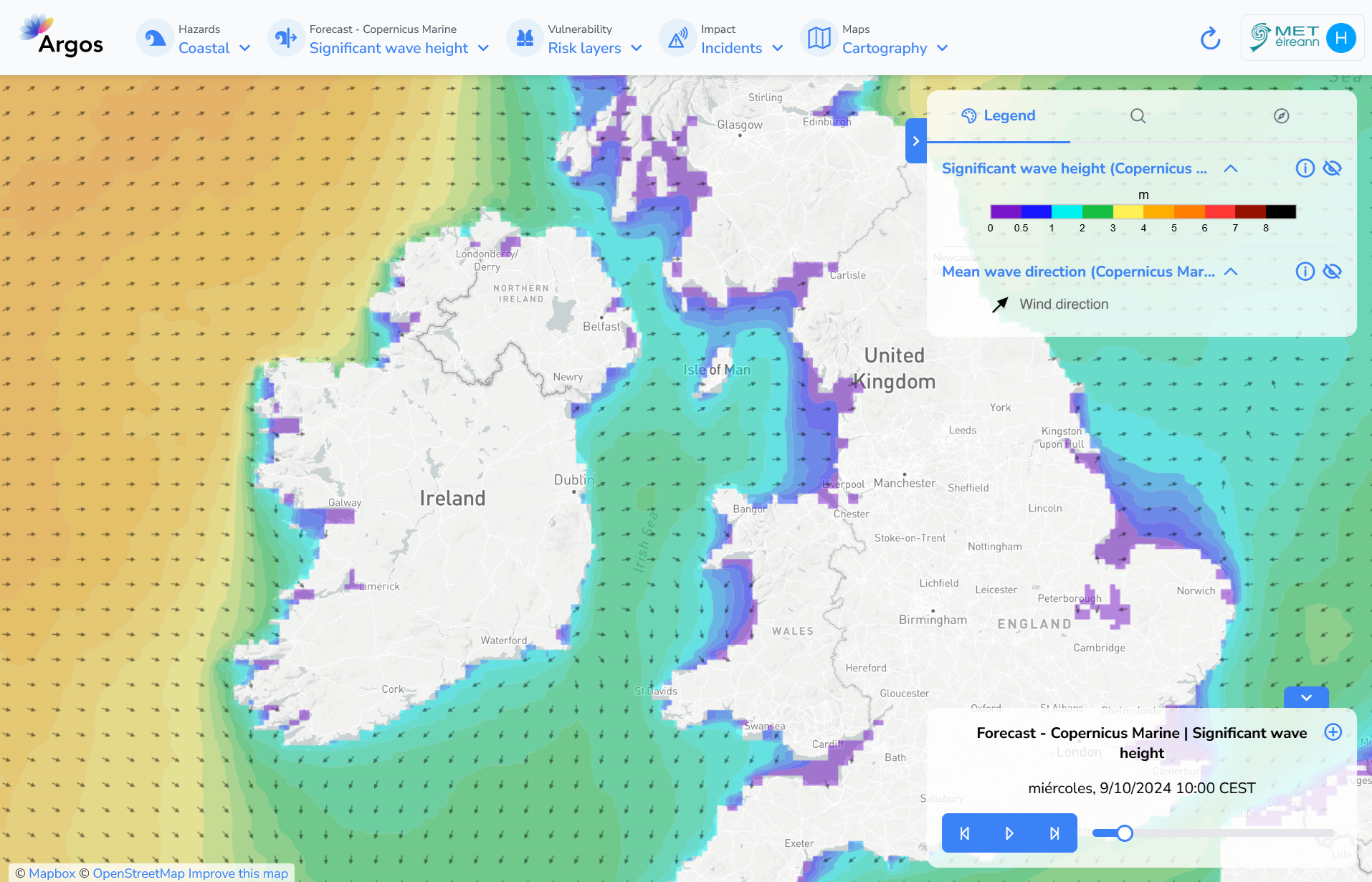Viewport: 1372px width, 882px height.
Task: Collapse the legend side panel
Action: (x=916, y=141)
